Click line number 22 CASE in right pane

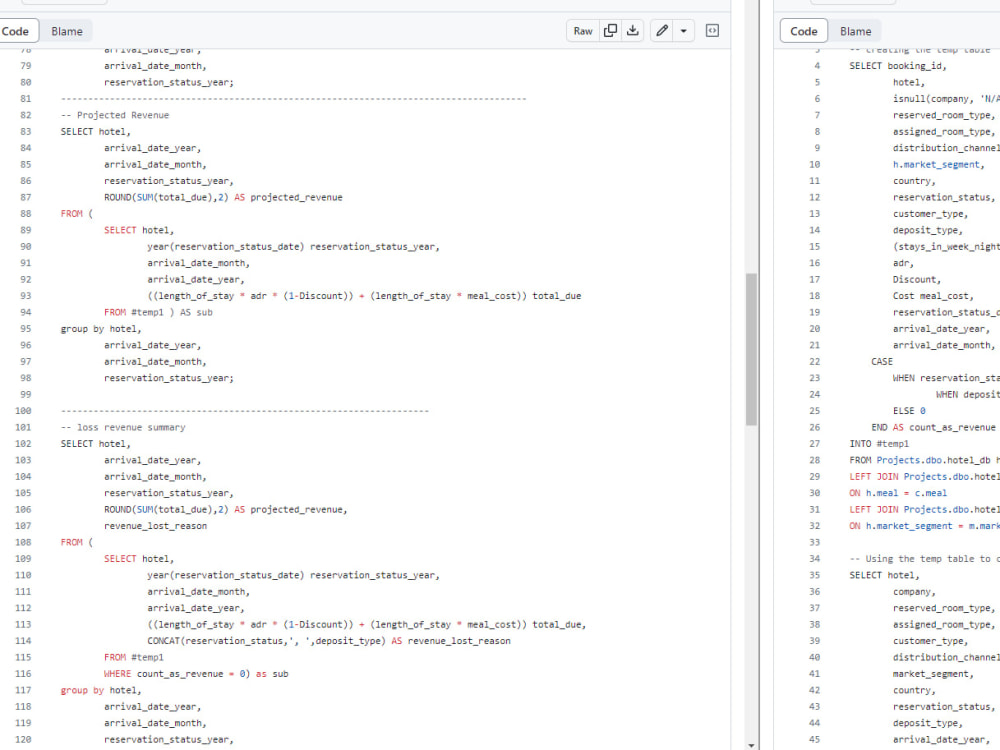(x=814, y=362)
